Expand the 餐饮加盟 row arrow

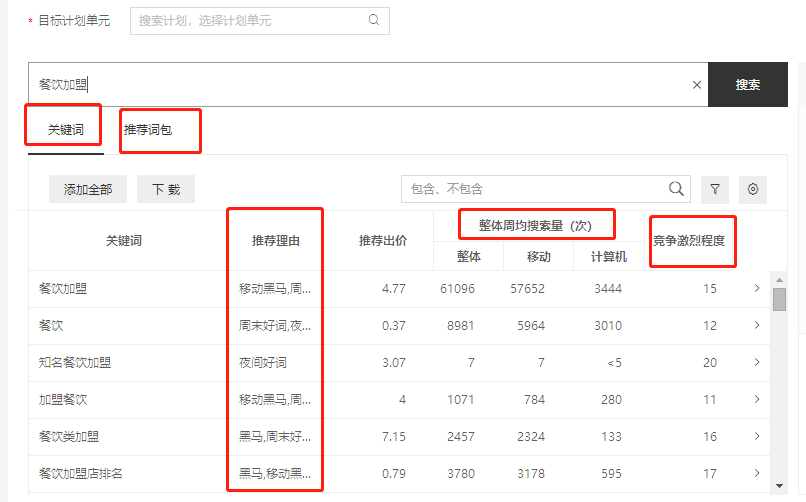[757, 289]
